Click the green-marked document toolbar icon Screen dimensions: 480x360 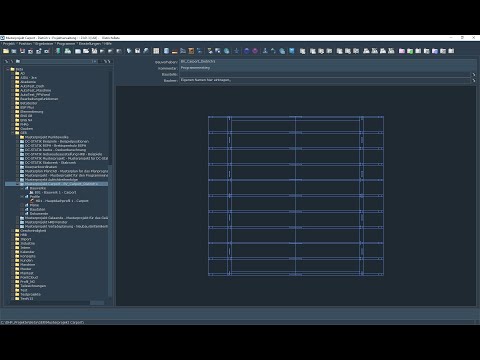(410, 51)
